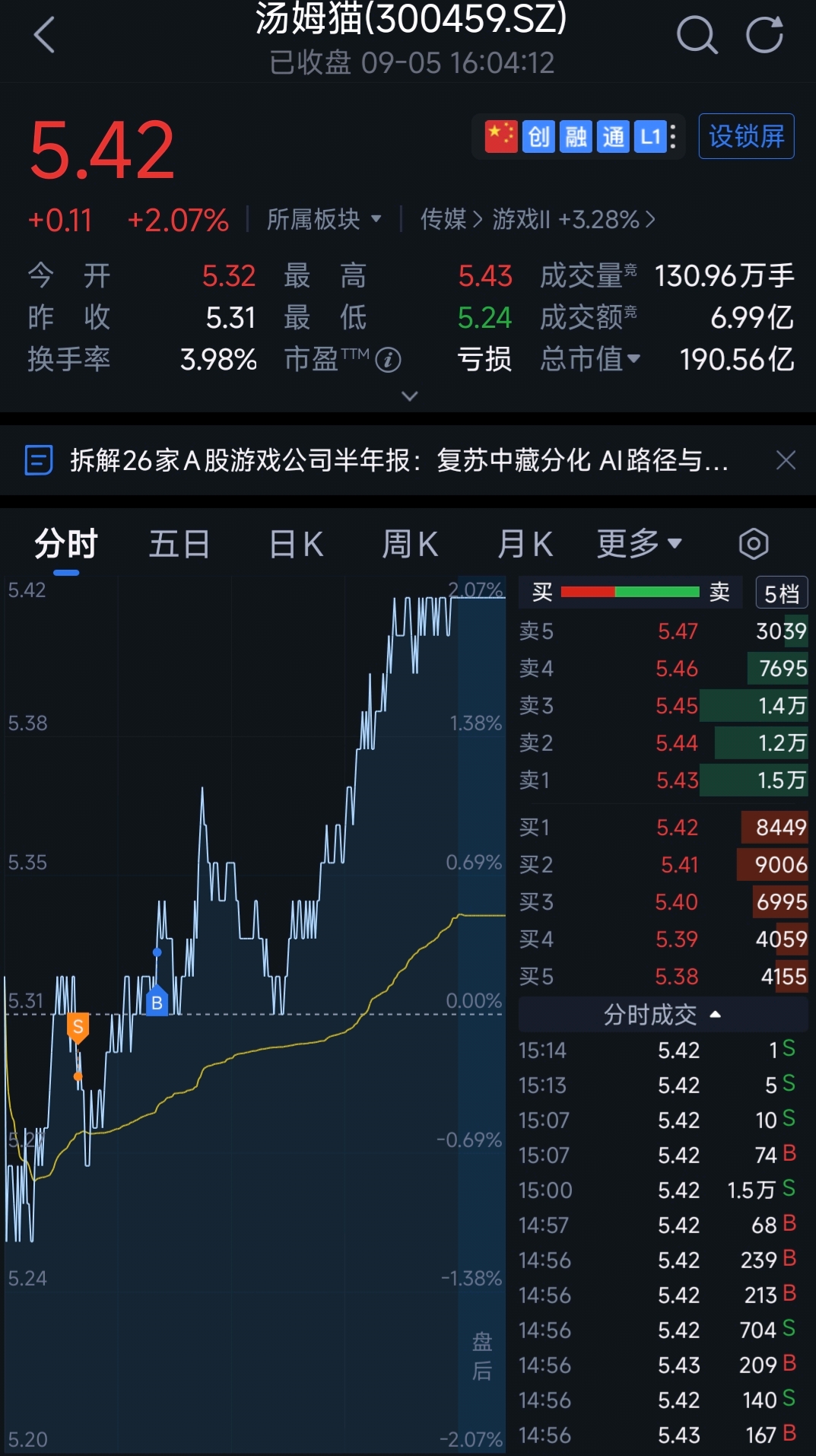Tap the 卖2 row at 5.44
The height and width of the screenshot is (1456, 816).
(662, 742)
